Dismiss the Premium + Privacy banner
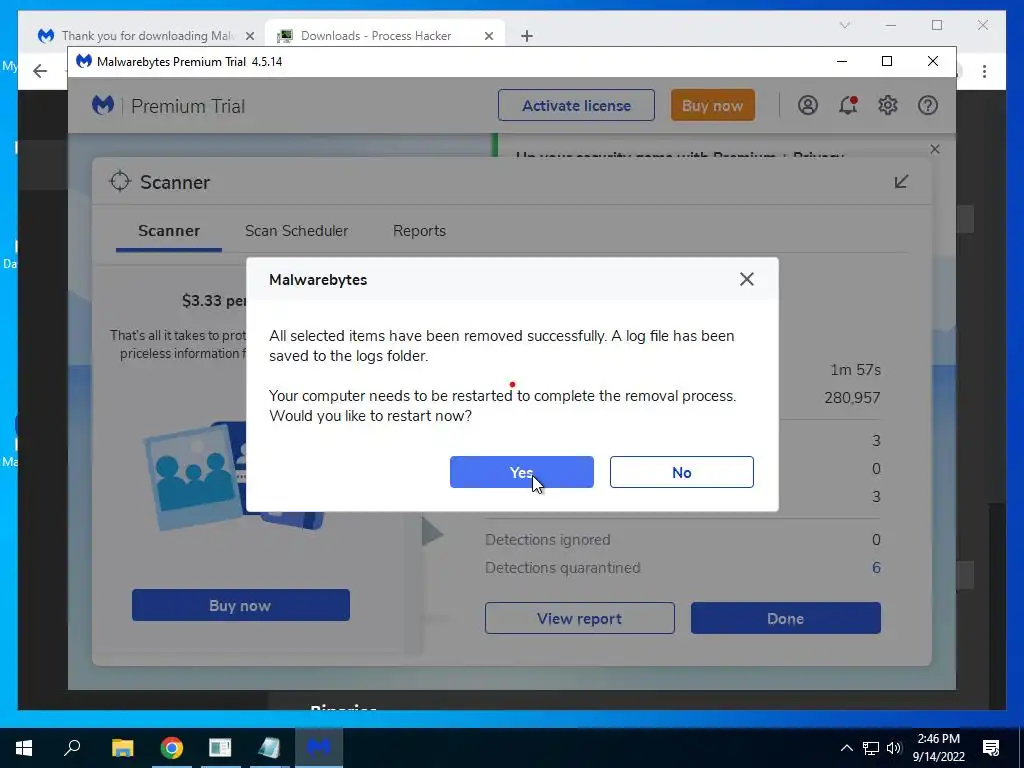 [x=935, y=150]
